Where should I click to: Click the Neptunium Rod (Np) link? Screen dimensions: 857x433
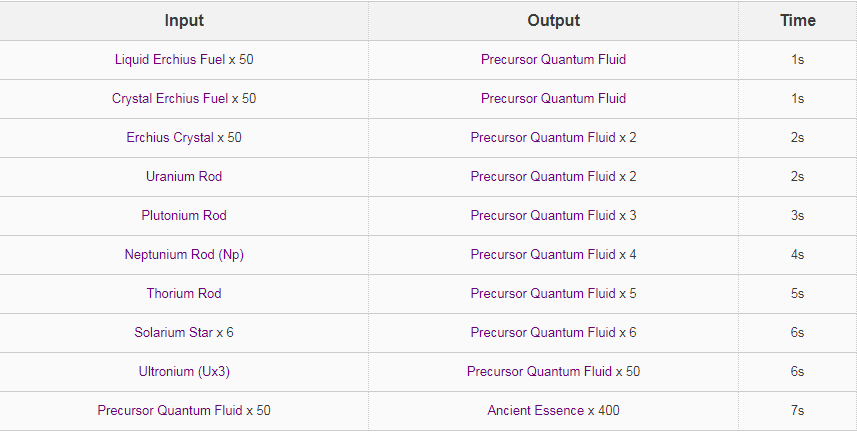coord(184,255)
